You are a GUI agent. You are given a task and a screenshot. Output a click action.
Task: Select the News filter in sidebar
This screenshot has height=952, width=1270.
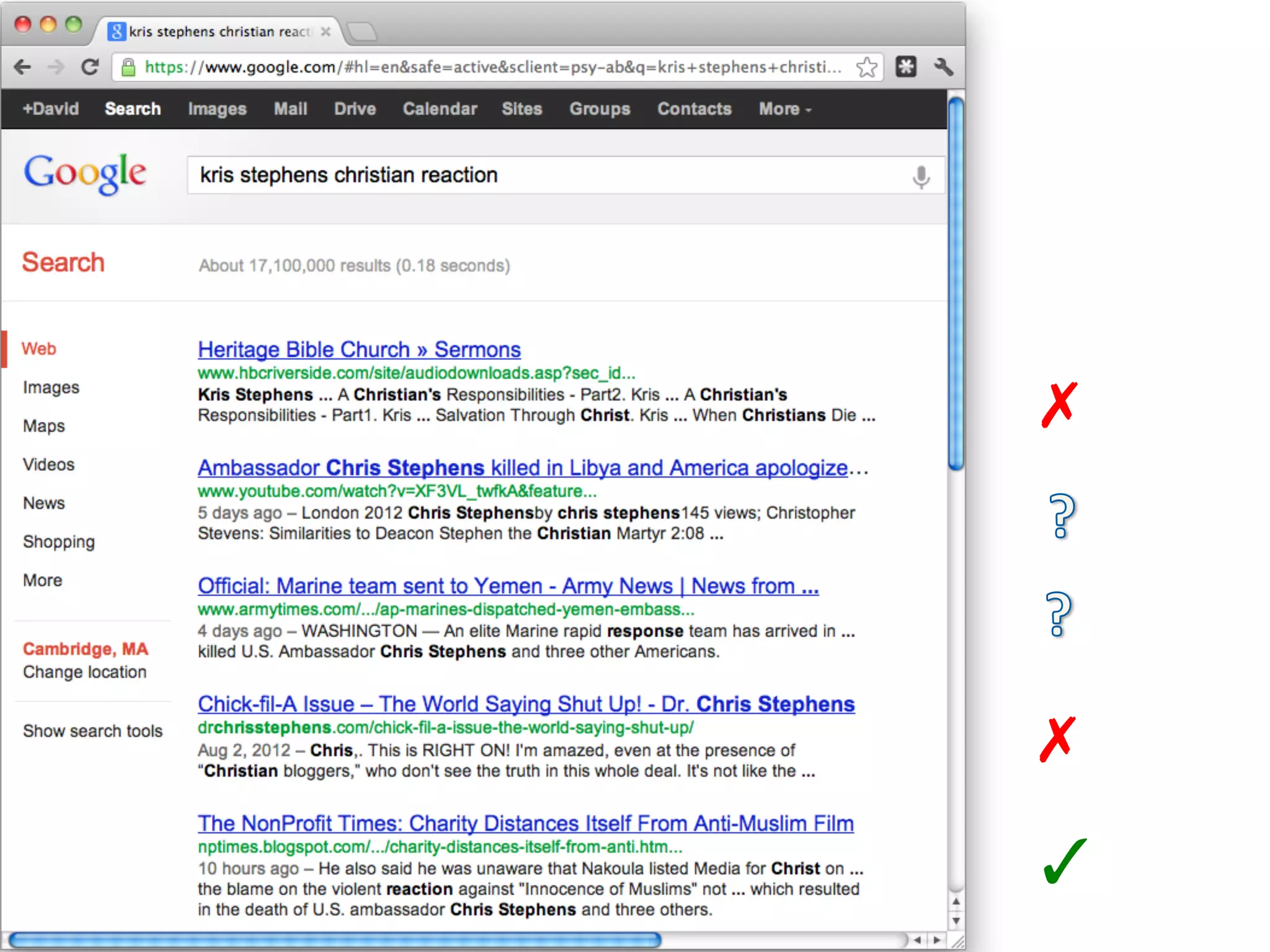coord(43,503)
